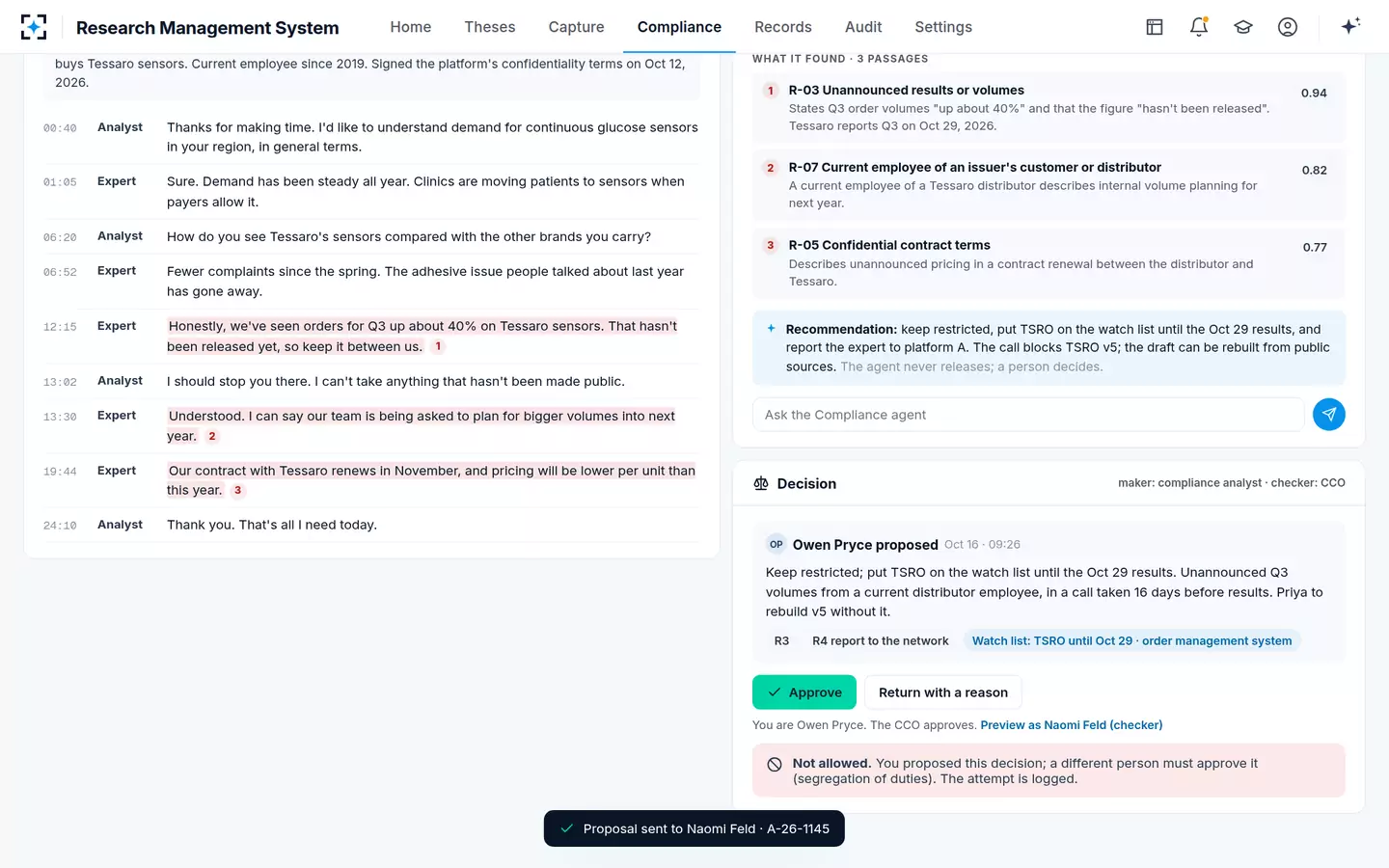Open the layout panel icon in header
Screen dimensions: 1389x868
(x=1155, y=27)
